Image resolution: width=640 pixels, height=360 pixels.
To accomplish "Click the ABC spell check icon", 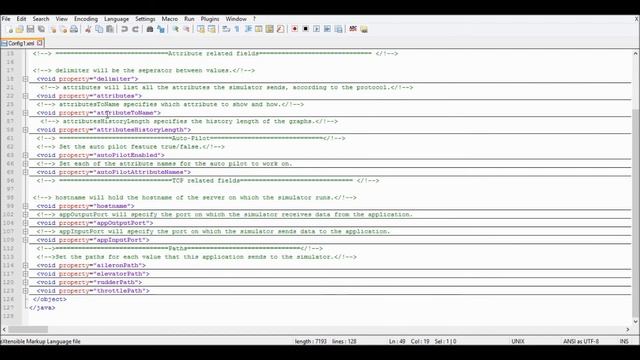I will pos(353,29).
